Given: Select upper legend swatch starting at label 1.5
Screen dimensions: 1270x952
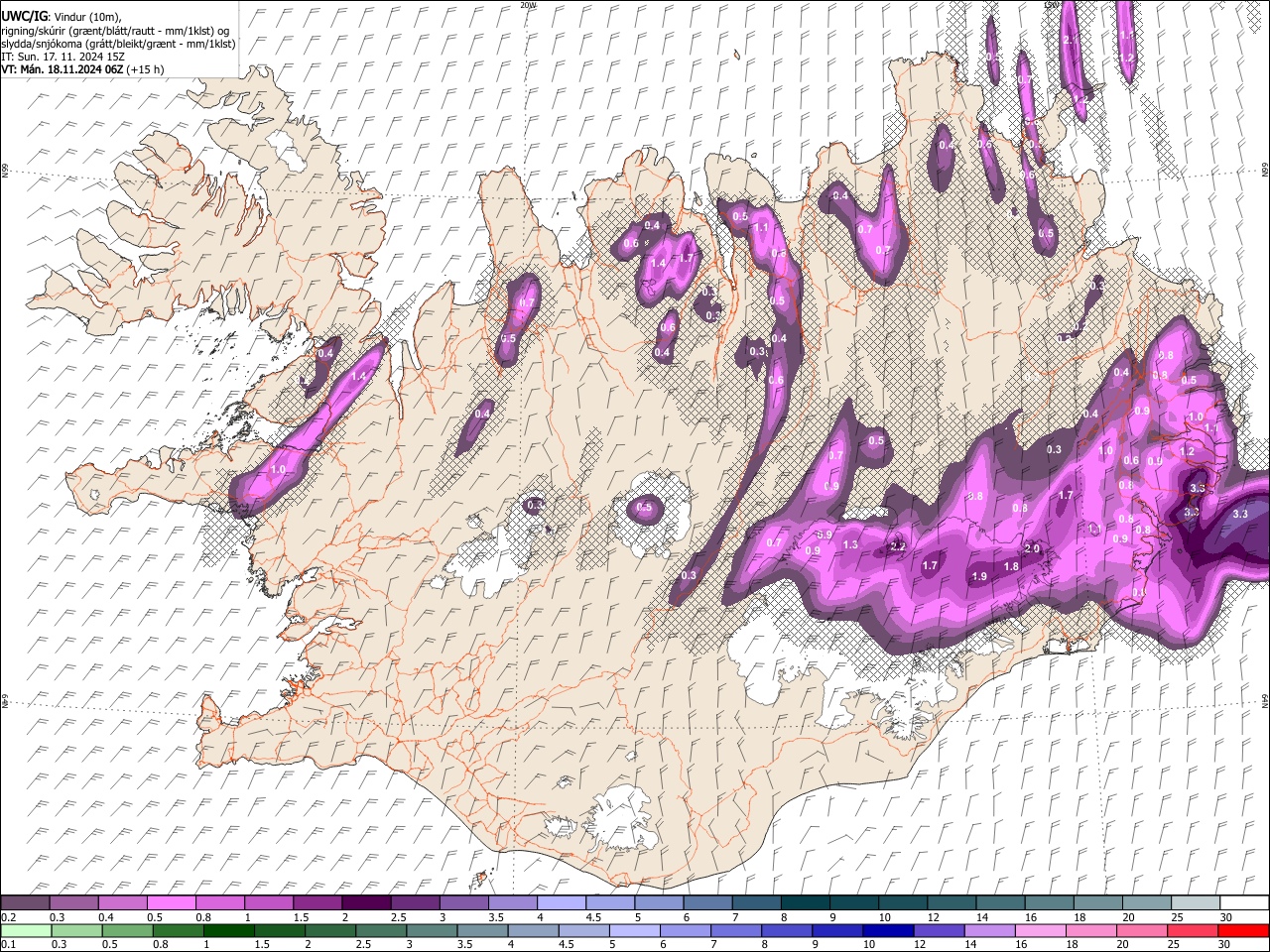Looking at the screenshot, I should click(x=317, y=903).
